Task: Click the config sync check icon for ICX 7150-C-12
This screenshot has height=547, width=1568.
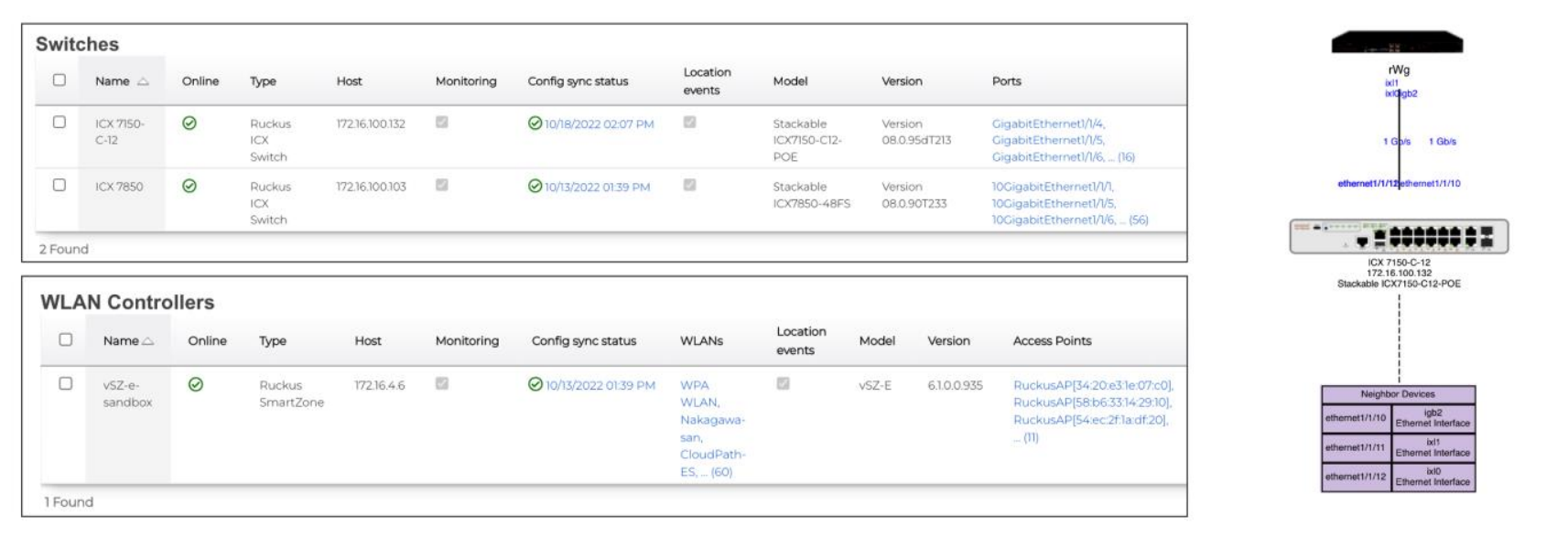Action: [x=535, y=123]
